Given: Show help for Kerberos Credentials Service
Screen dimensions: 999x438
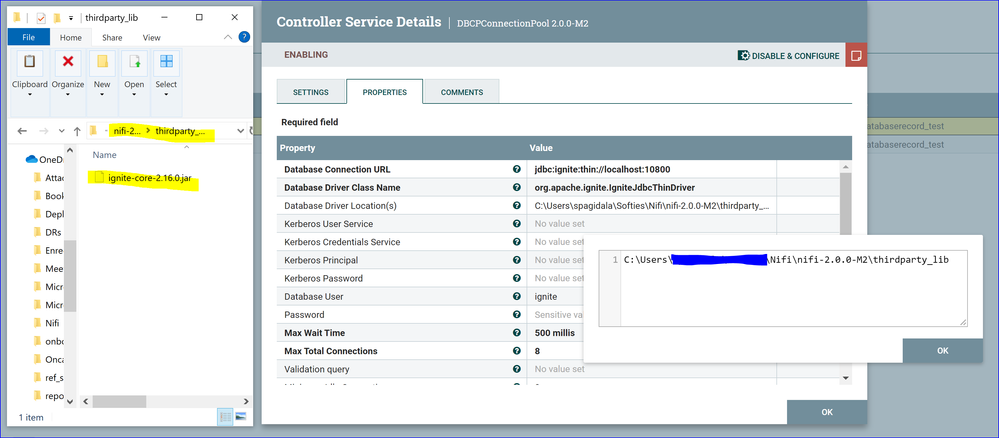Looking at the screenshot, I should [x=517, y=242].
